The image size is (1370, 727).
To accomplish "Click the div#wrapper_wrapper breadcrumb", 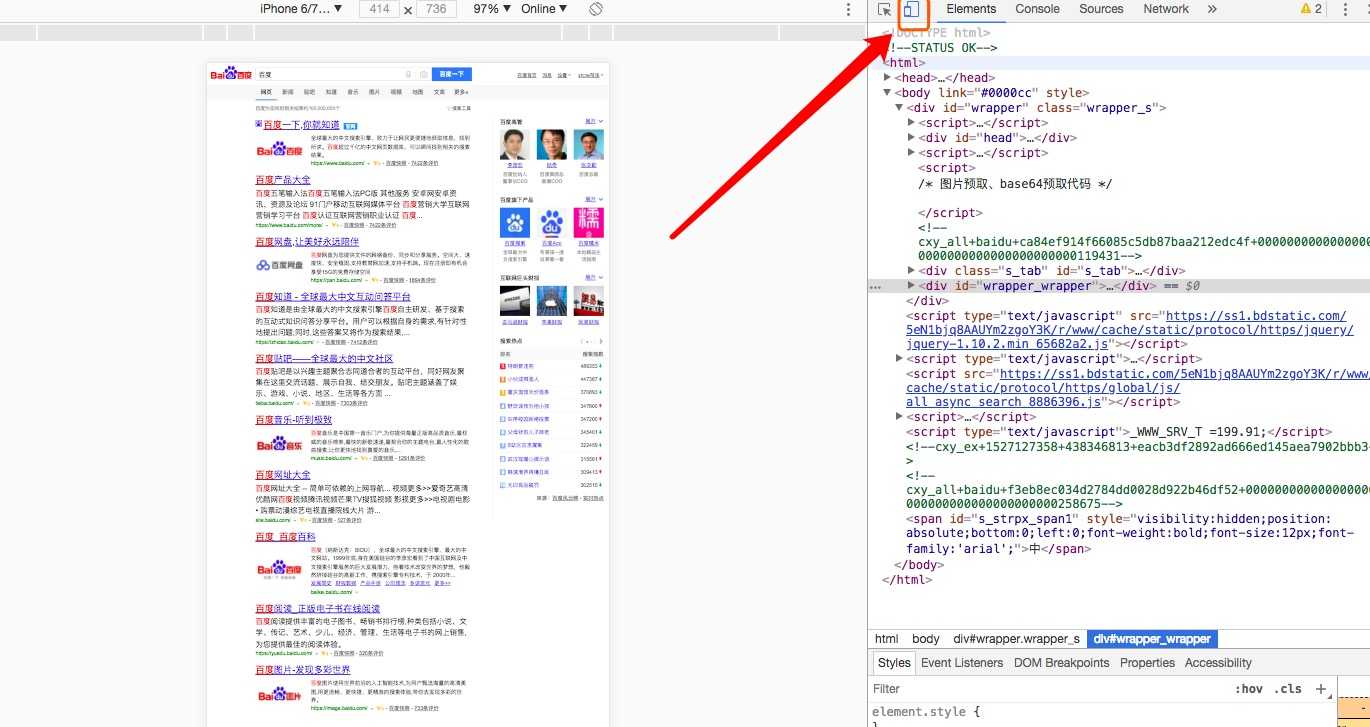I will point(1152,639).
